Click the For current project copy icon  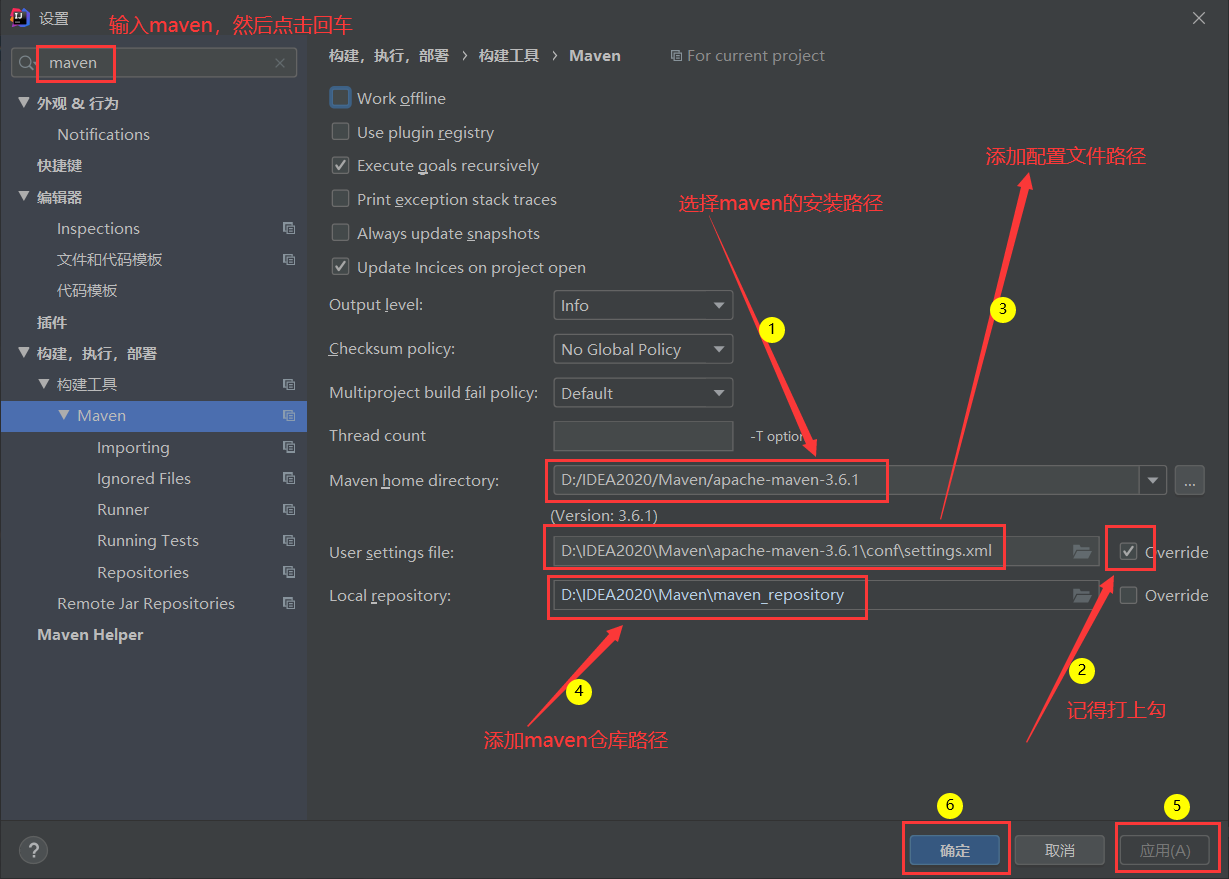(677, 56)
